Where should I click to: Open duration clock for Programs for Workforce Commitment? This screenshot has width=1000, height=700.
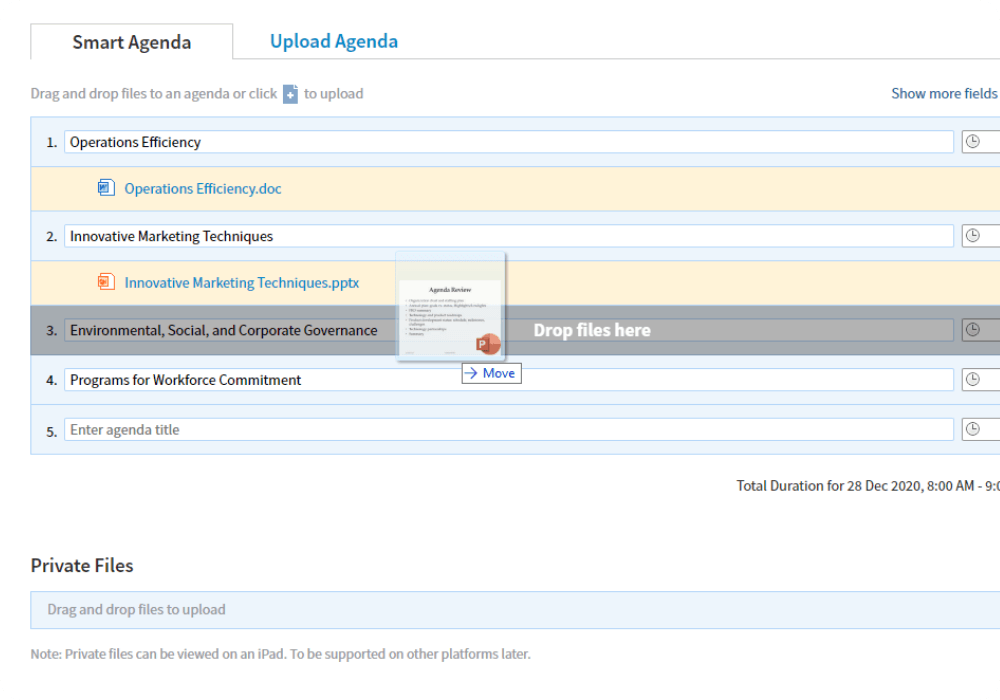[x=972, y=380]
